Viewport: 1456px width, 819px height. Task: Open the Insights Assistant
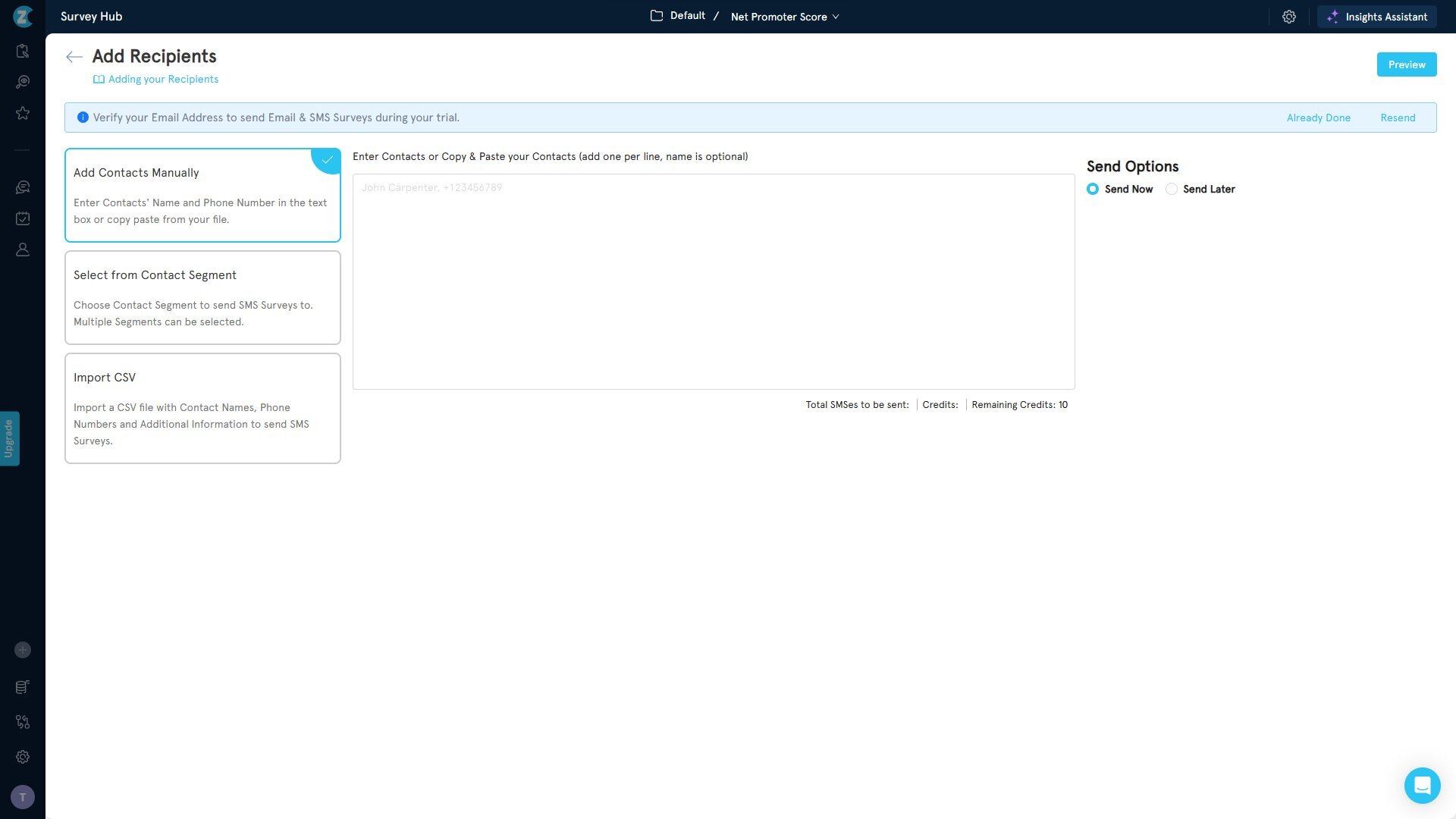pyautogui.click(x=1376, y=17)
